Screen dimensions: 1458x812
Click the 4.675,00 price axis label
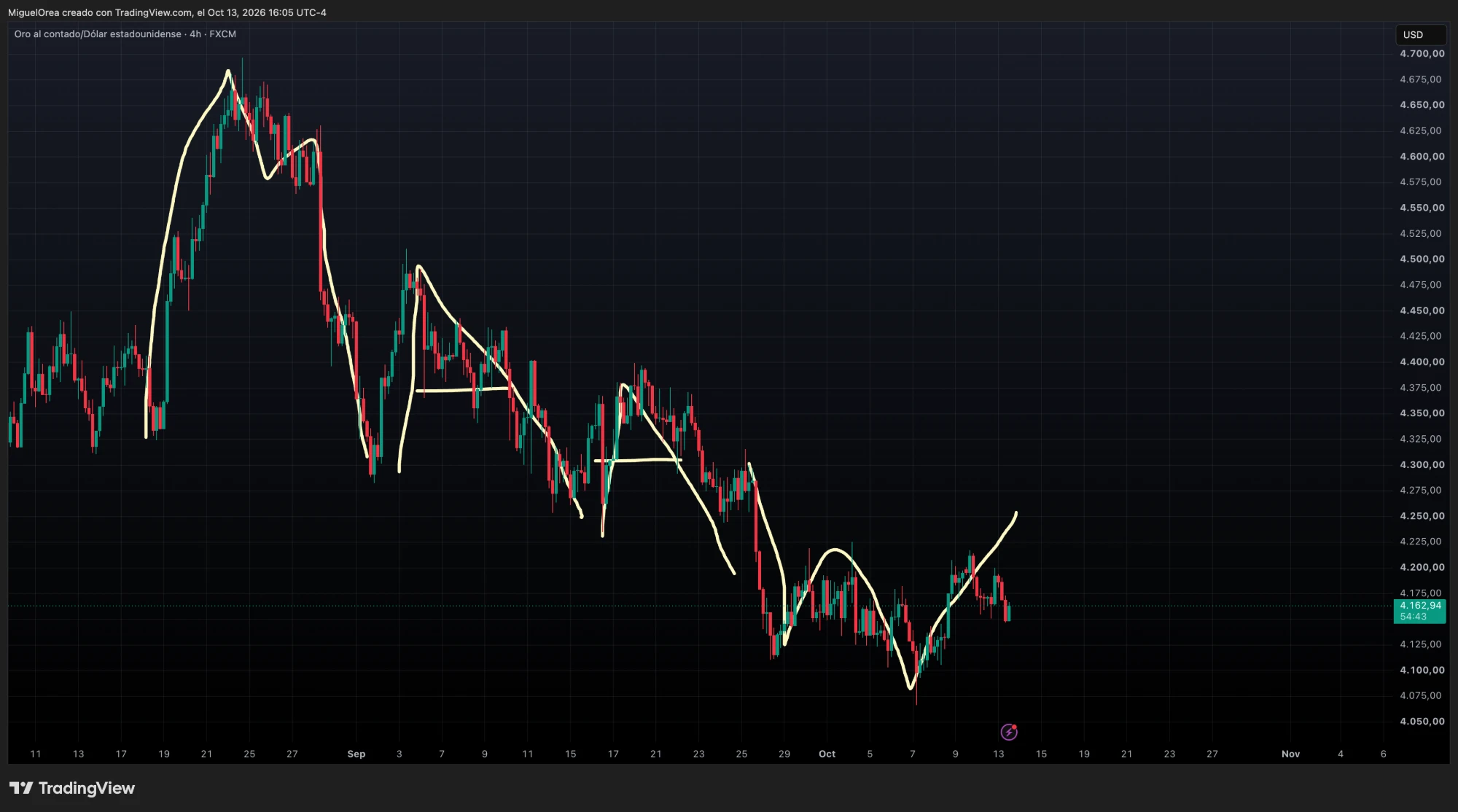pyautogui.click(x=1420, y=79)
